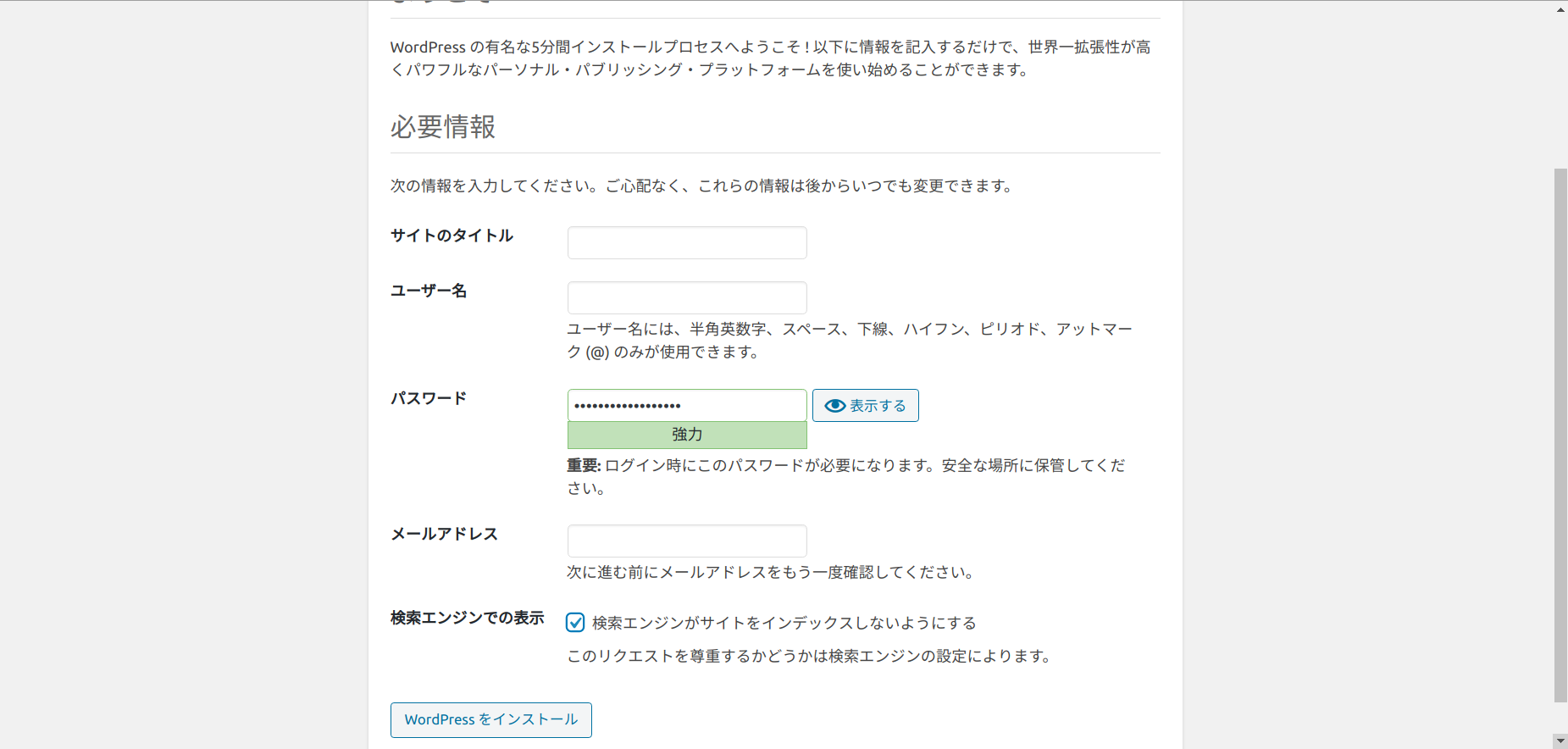Viewport: 1568px width, 749px height.
Task: Select the eye icon next to the password
Action: (x=834, y=405)
